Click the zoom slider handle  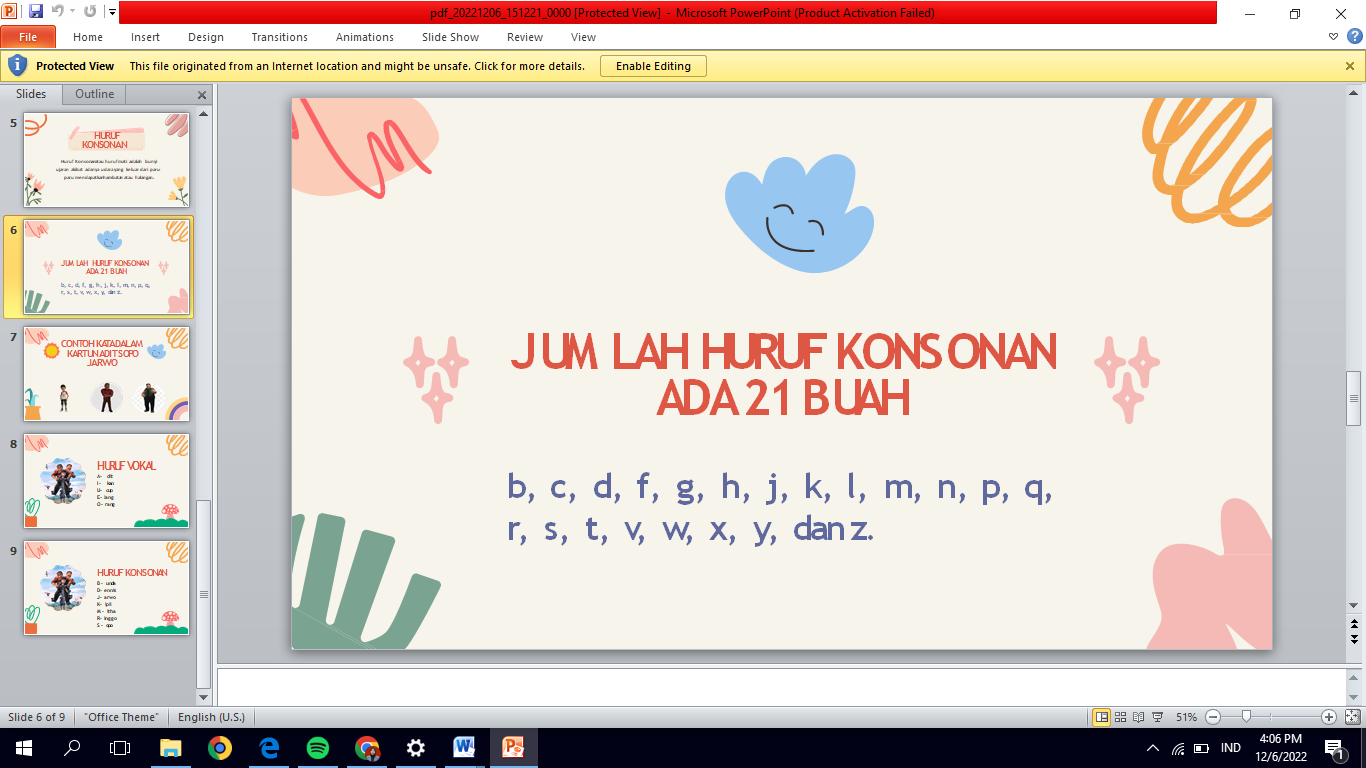[1246, 717]
